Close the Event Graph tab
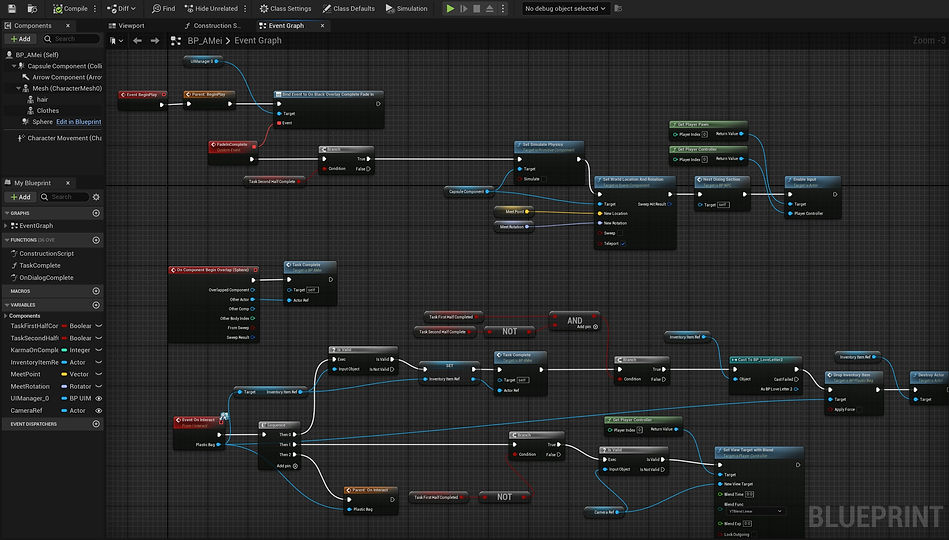This screenshot has width=949, height=540. click(x=322, y=25)
